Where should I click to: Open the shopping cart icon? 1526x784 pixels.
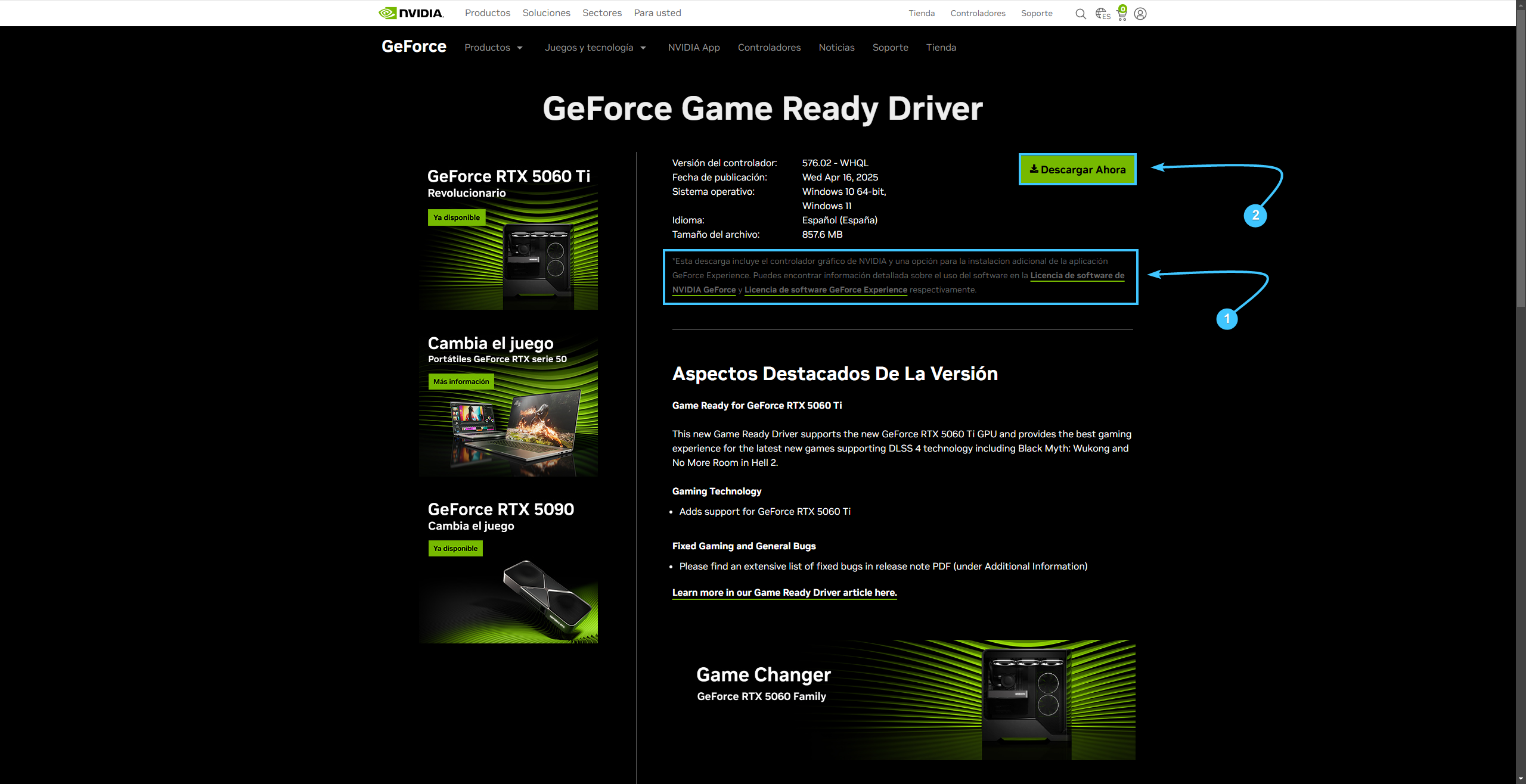(1122, 13)
